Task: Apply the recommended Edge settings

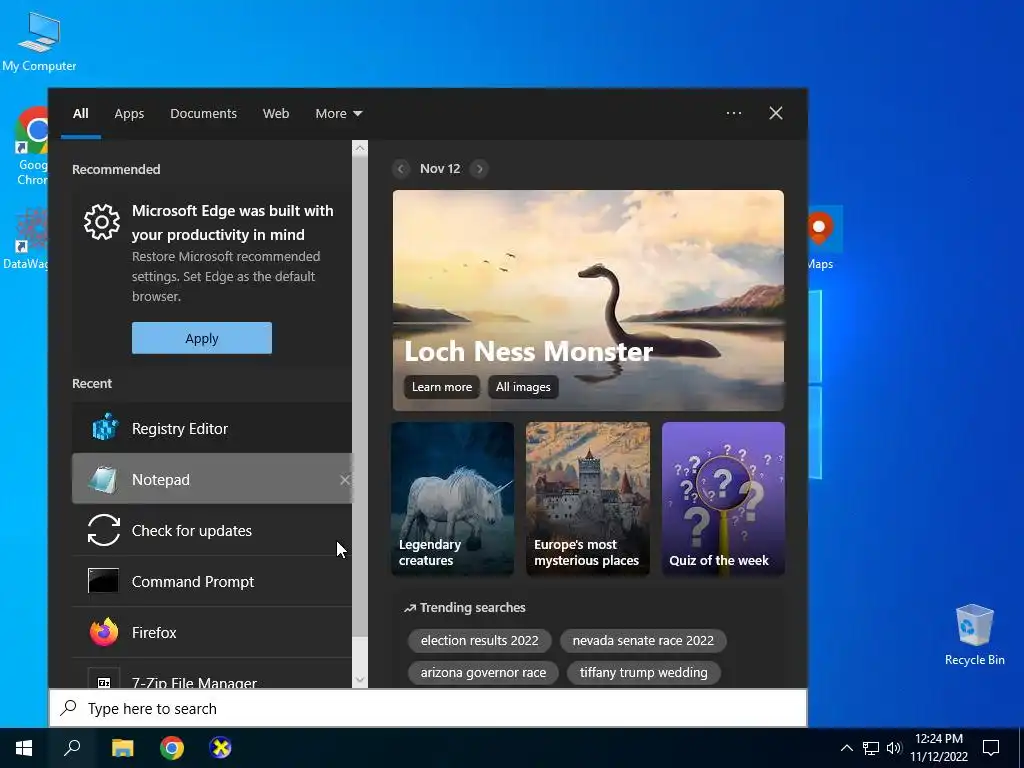Action: tap(202, 338)
